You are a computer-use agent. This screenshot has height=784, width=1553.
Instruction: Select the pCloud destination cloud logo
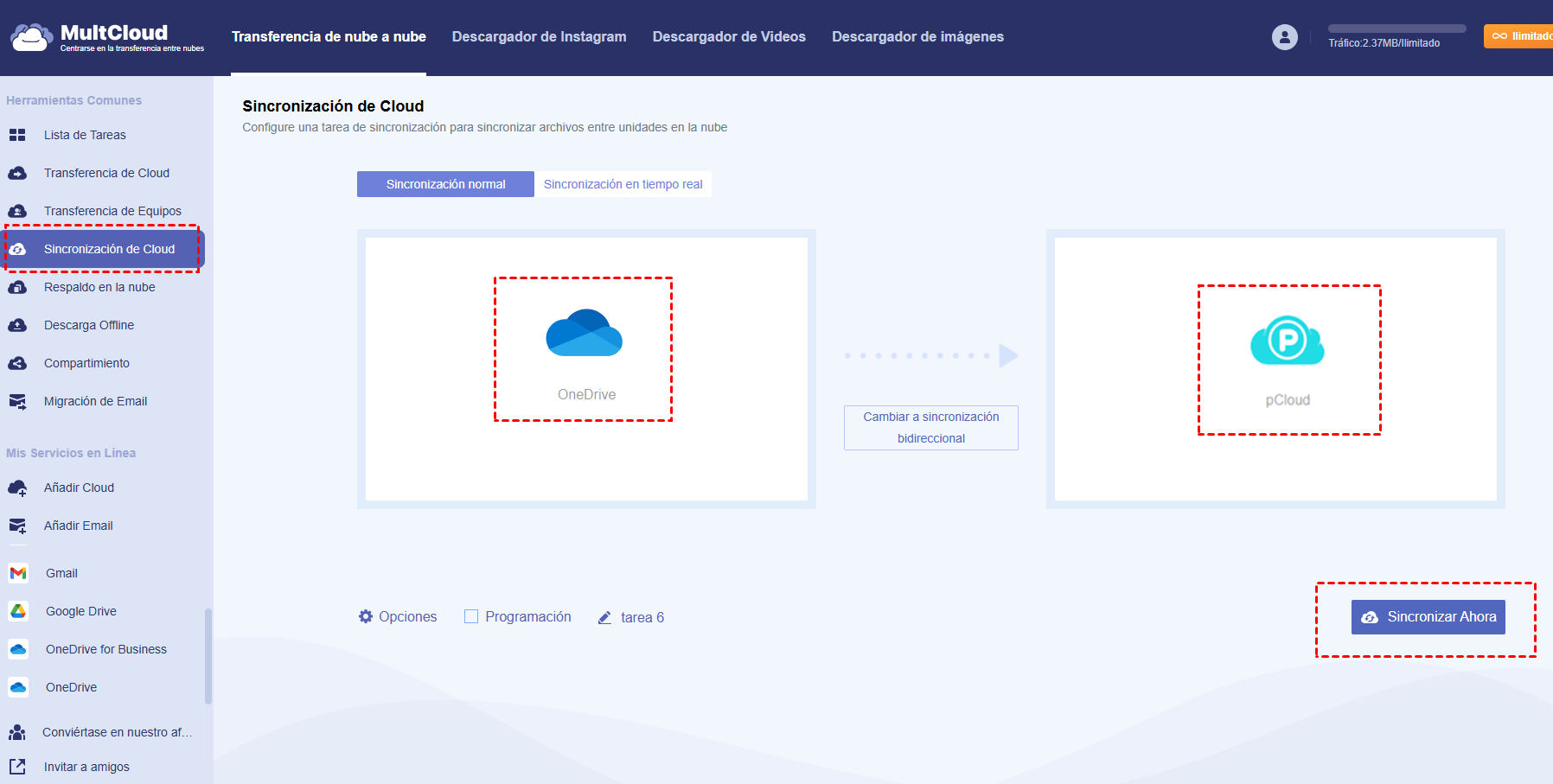coord(1288,340)
